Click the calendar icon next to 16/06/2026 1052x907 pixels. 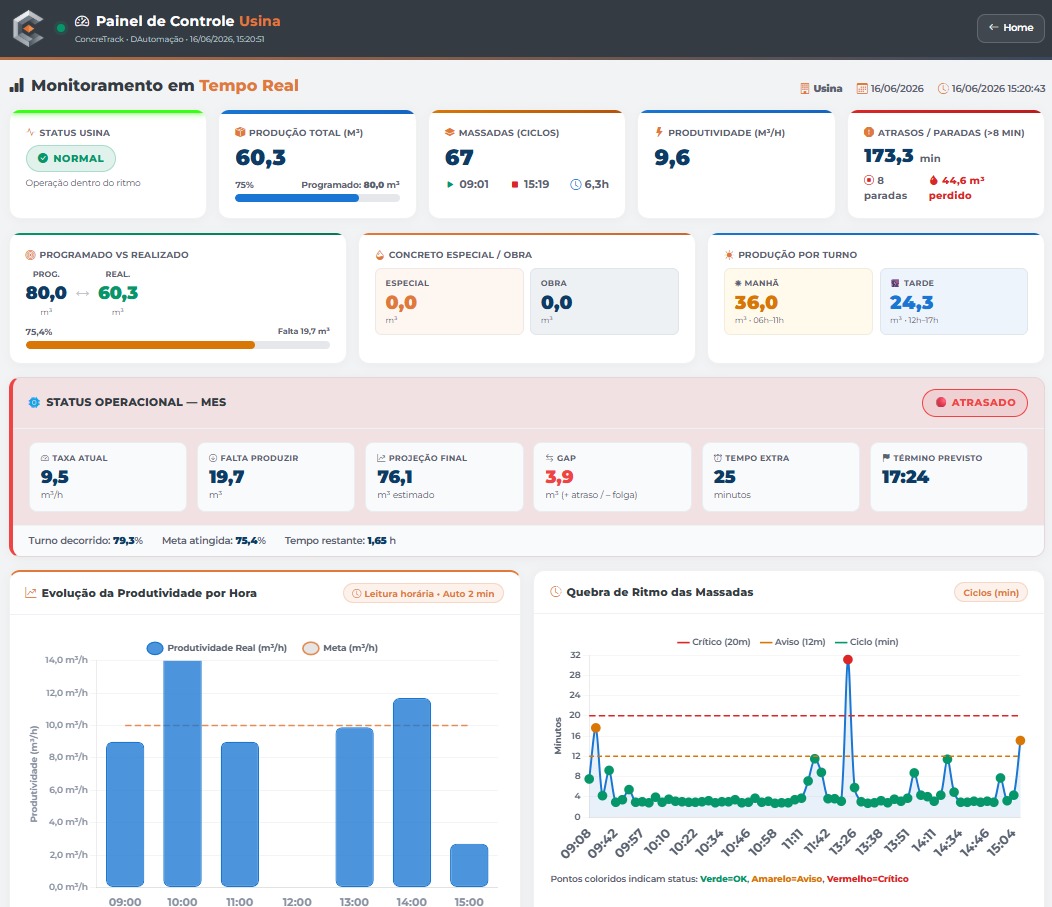click(x=862, y=89)
